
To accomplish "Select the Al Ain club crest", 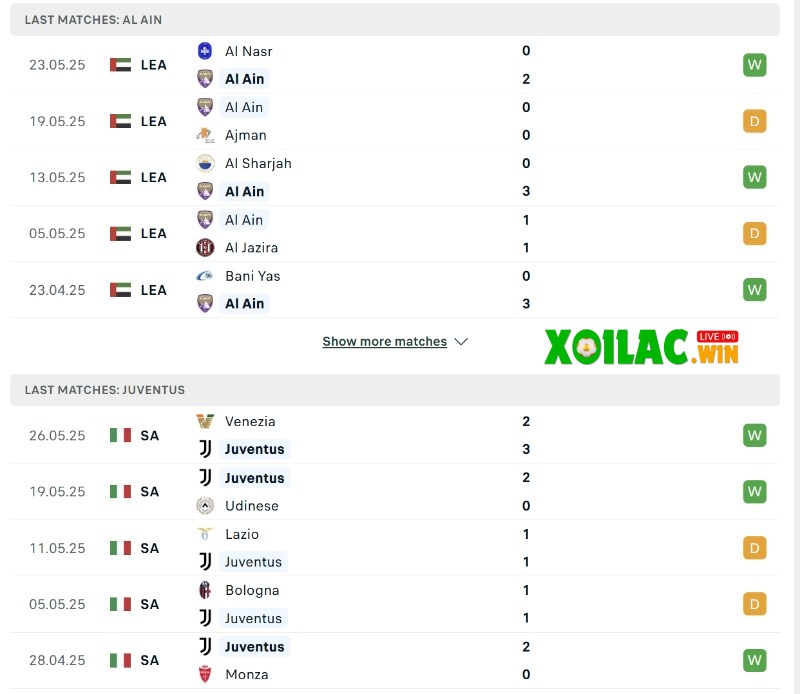I will click(205, 78).
